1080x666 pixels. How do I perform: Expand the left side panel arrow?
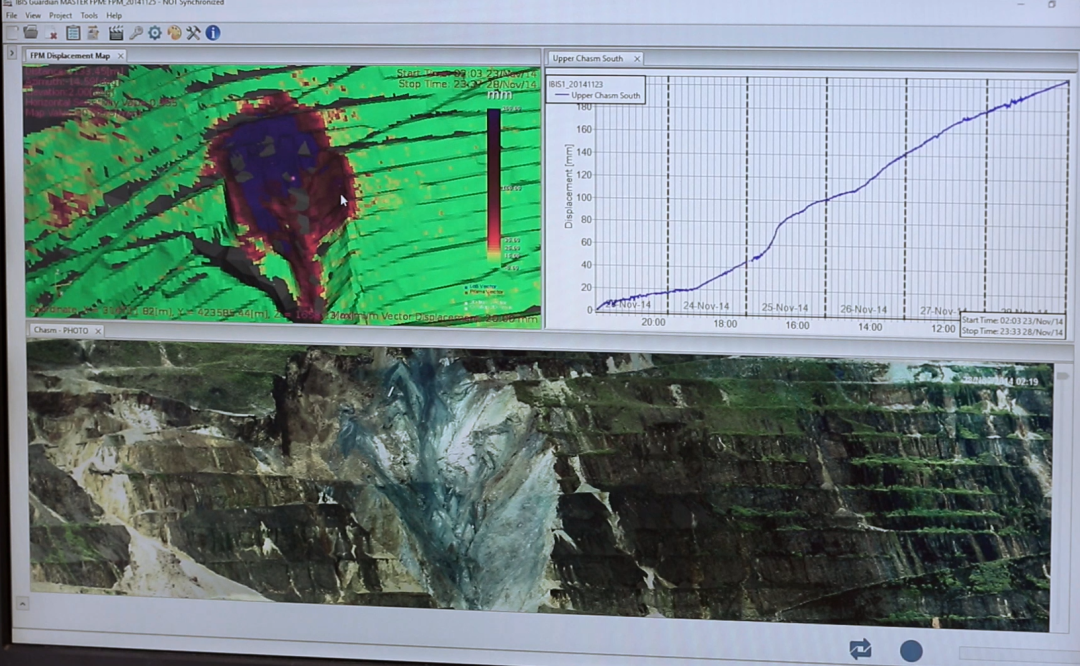[12, 52]
